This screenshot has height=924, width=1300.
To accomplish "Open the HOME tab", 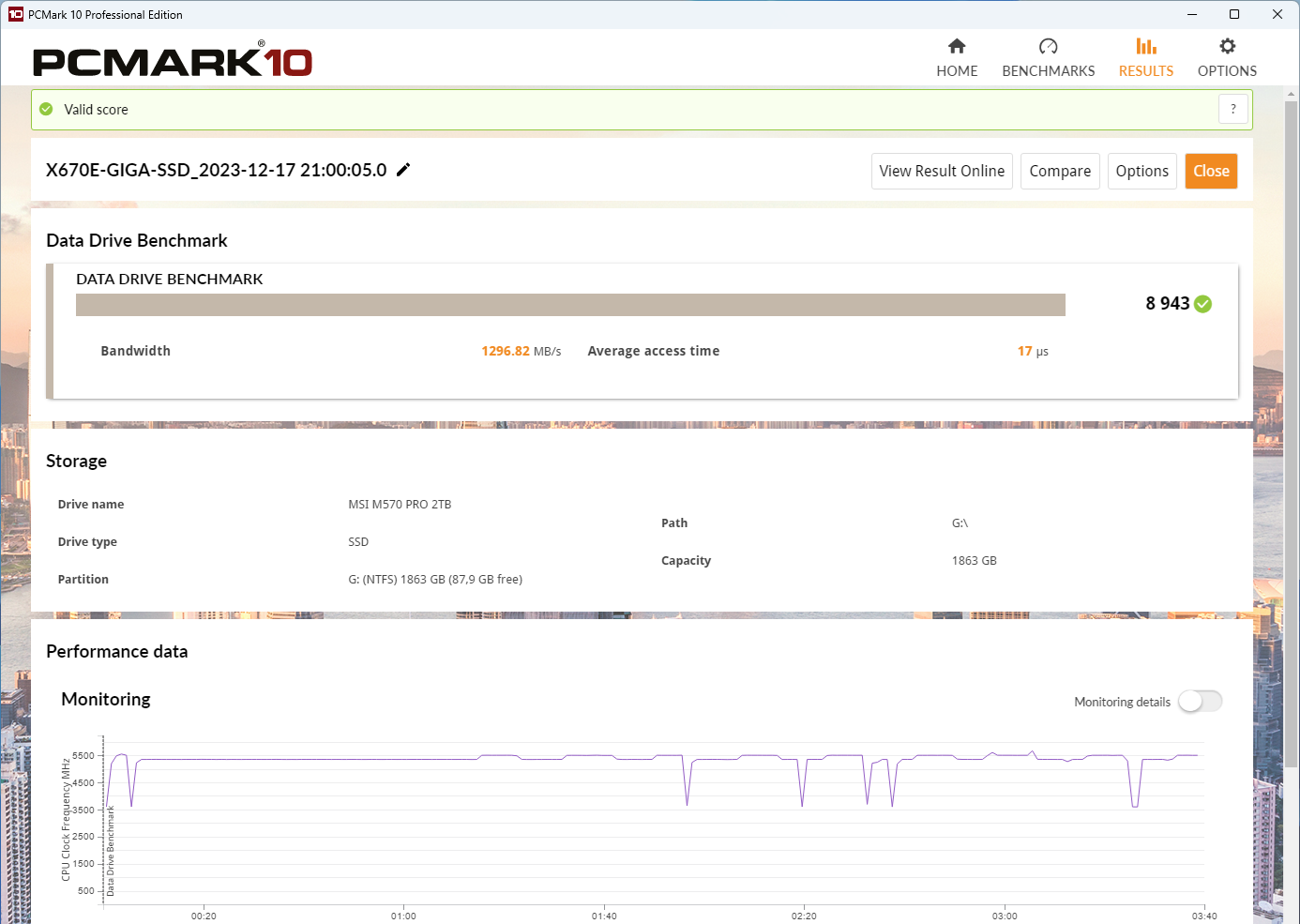I will point(957,58).
